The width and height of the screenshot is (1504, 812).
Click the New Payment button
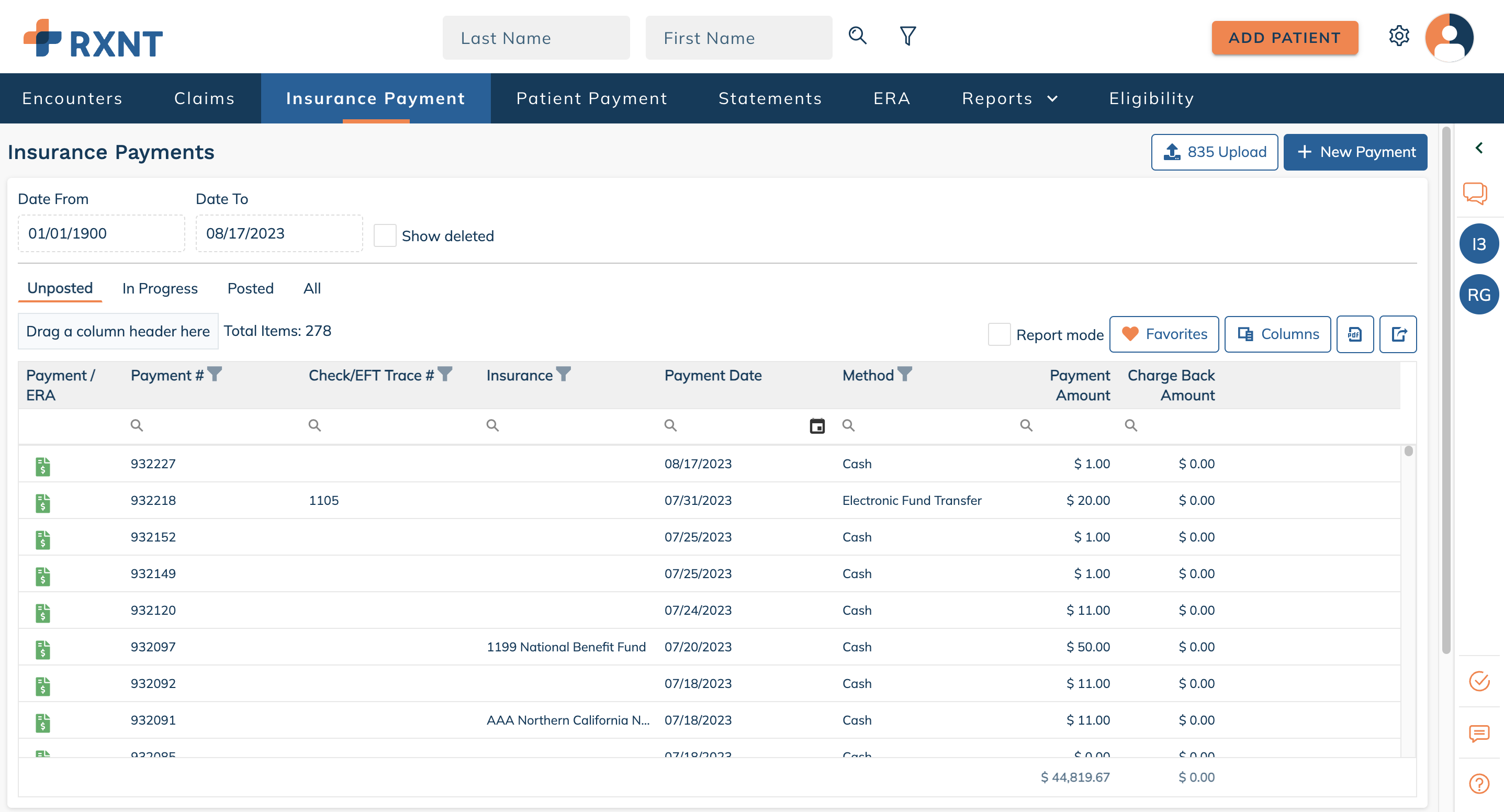click(x=1355, y=152)
